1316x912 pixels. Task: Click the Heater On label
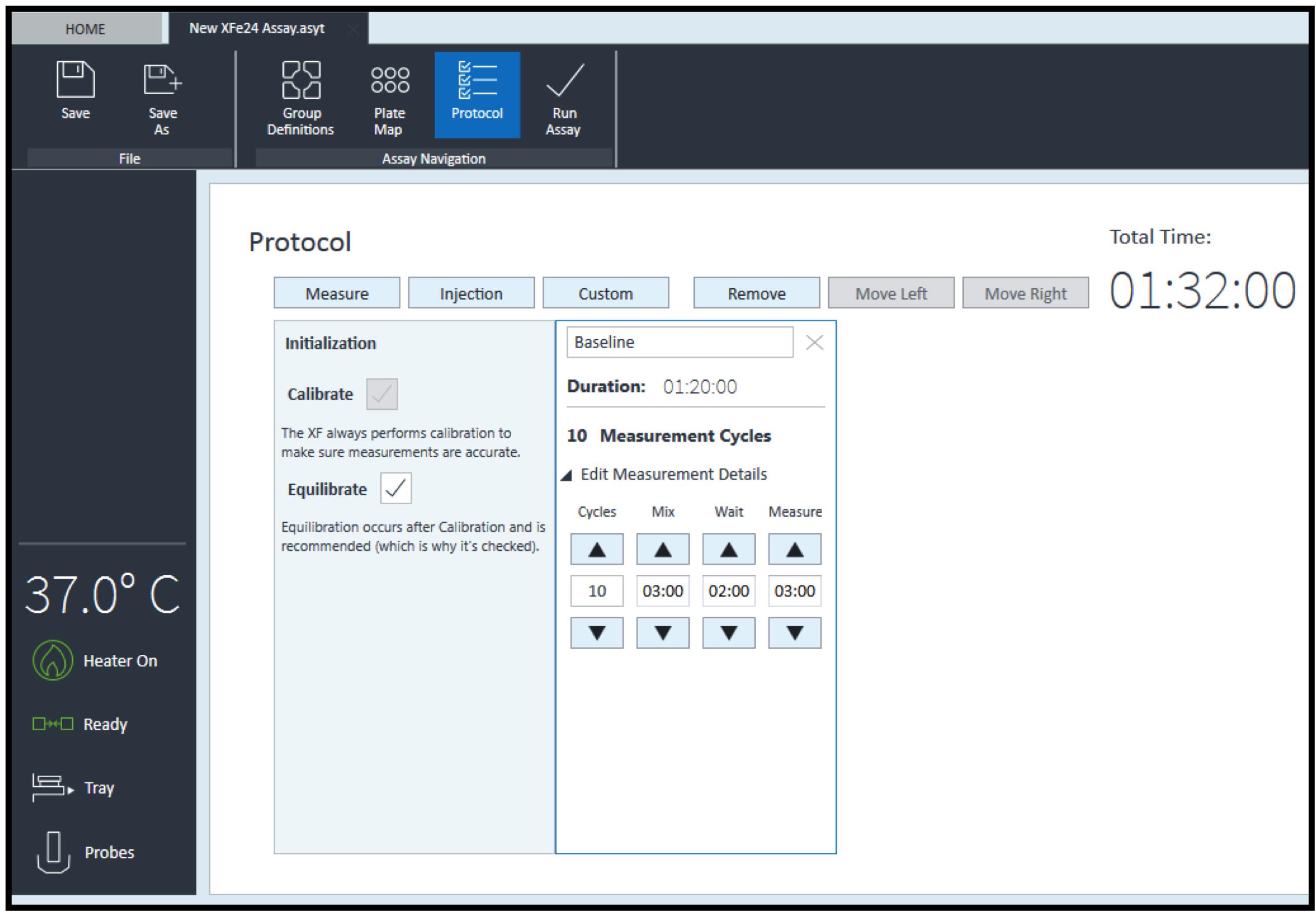120,660
